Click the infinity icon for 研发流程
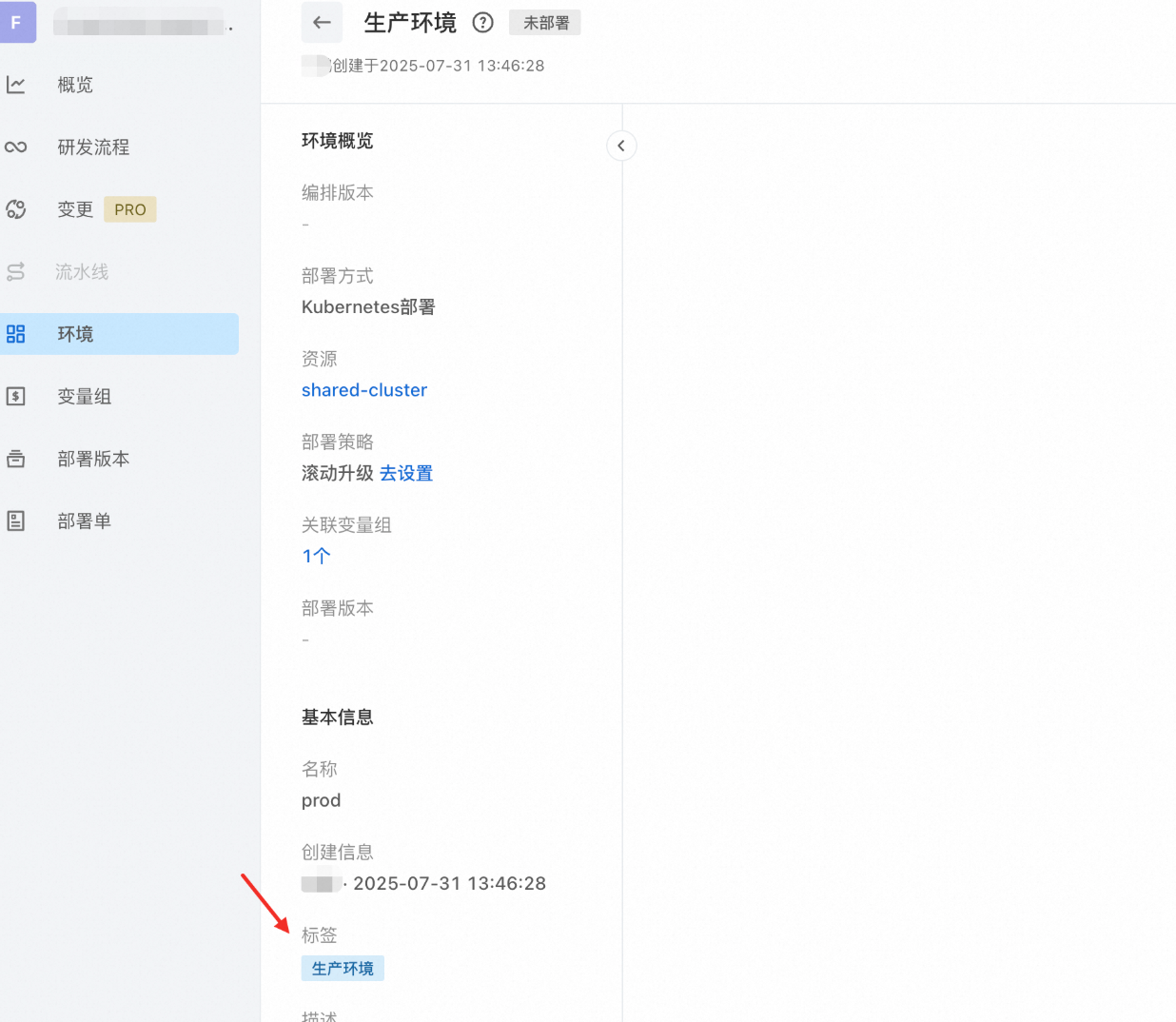The width and height of the screenshot is (1176, 1022). 16,147
